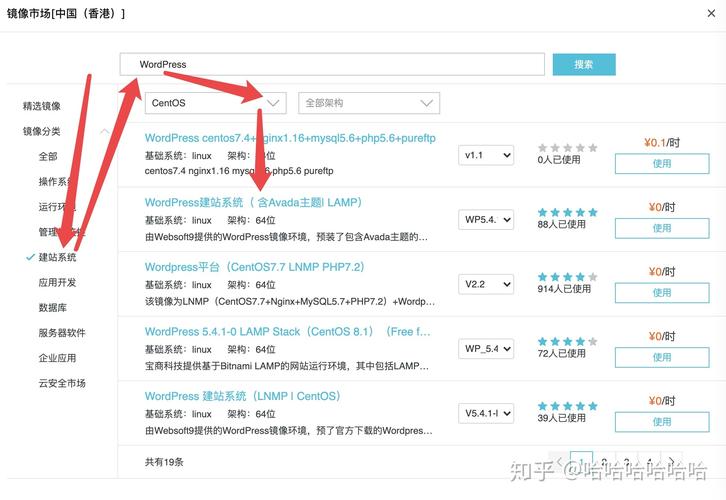Click the star rating with 39人已使用
Image resolution: width=726 pixels, height=500 pixels.
(x=568, y=406)
